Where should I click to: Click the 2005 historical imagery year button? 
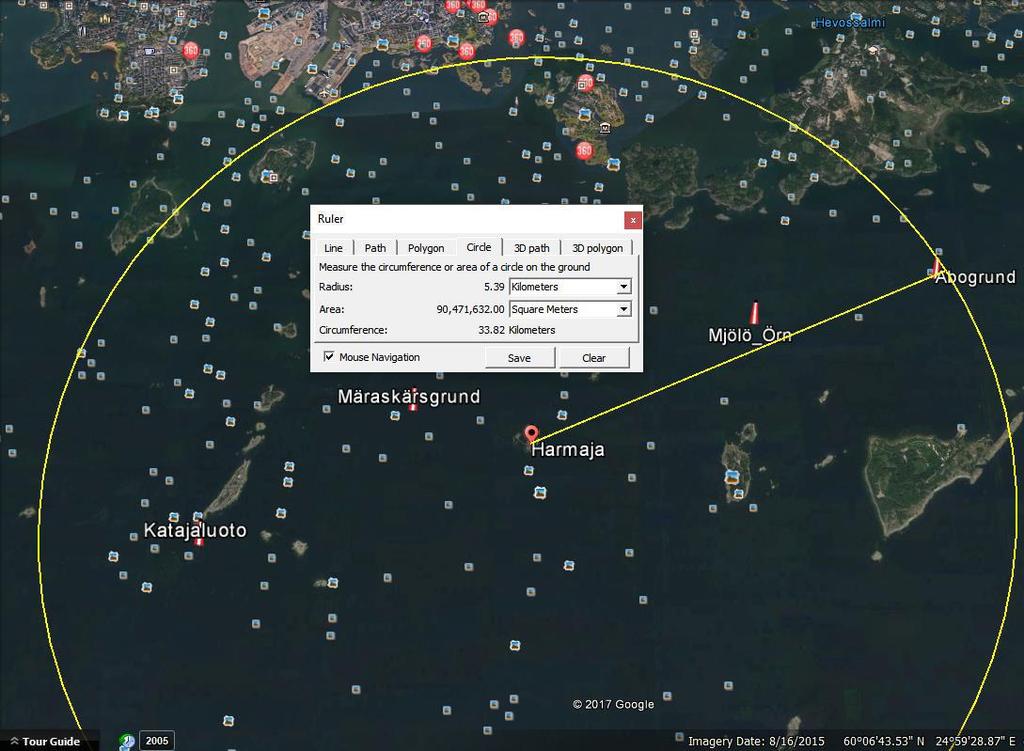[x=157, y=741]
